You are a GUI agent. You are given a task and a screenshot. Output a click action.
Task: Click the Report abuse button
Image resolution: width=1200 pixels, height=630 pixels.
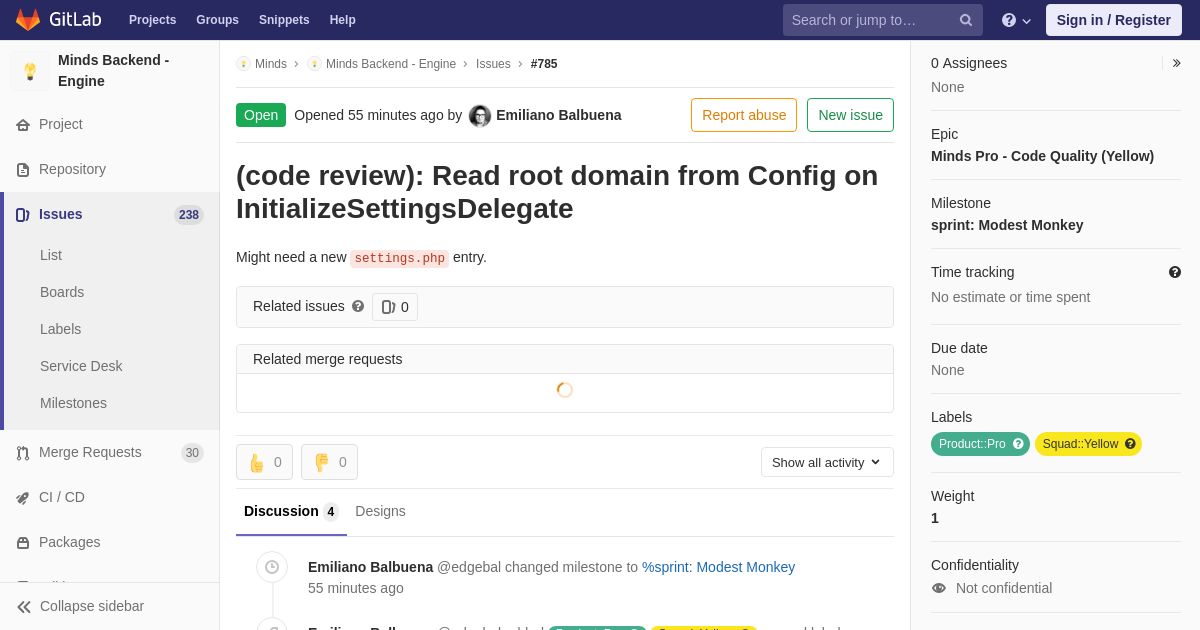tap(744, 115)
